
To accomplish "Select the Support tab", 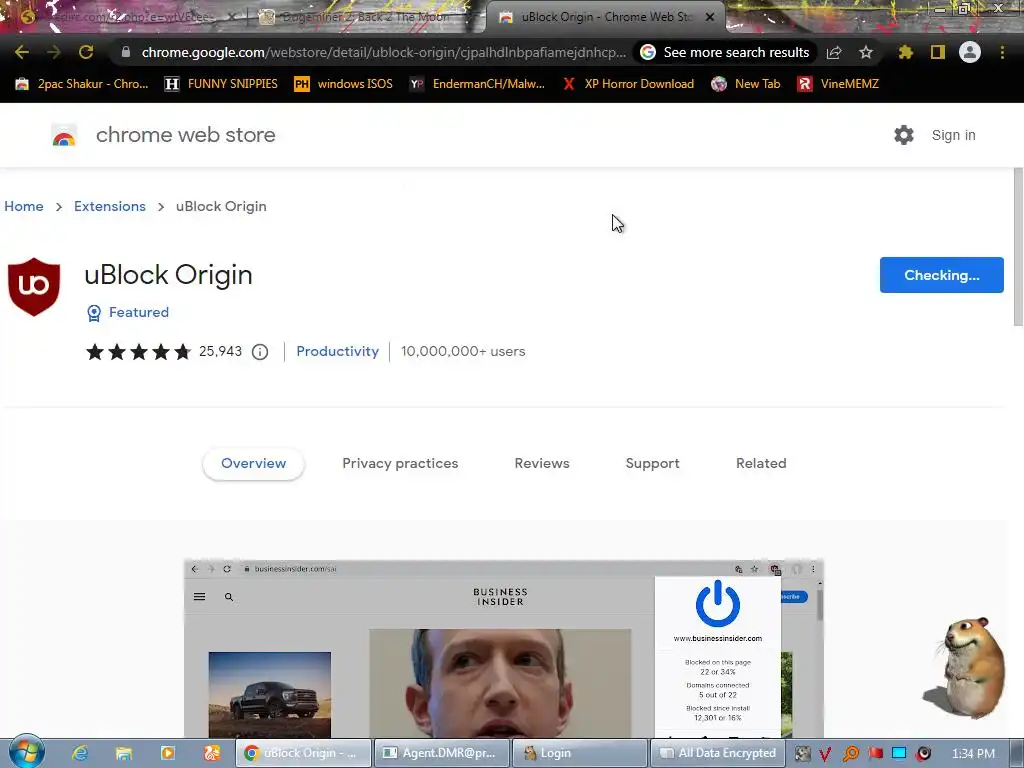I will pyautogui.click(x=652, y=464).
